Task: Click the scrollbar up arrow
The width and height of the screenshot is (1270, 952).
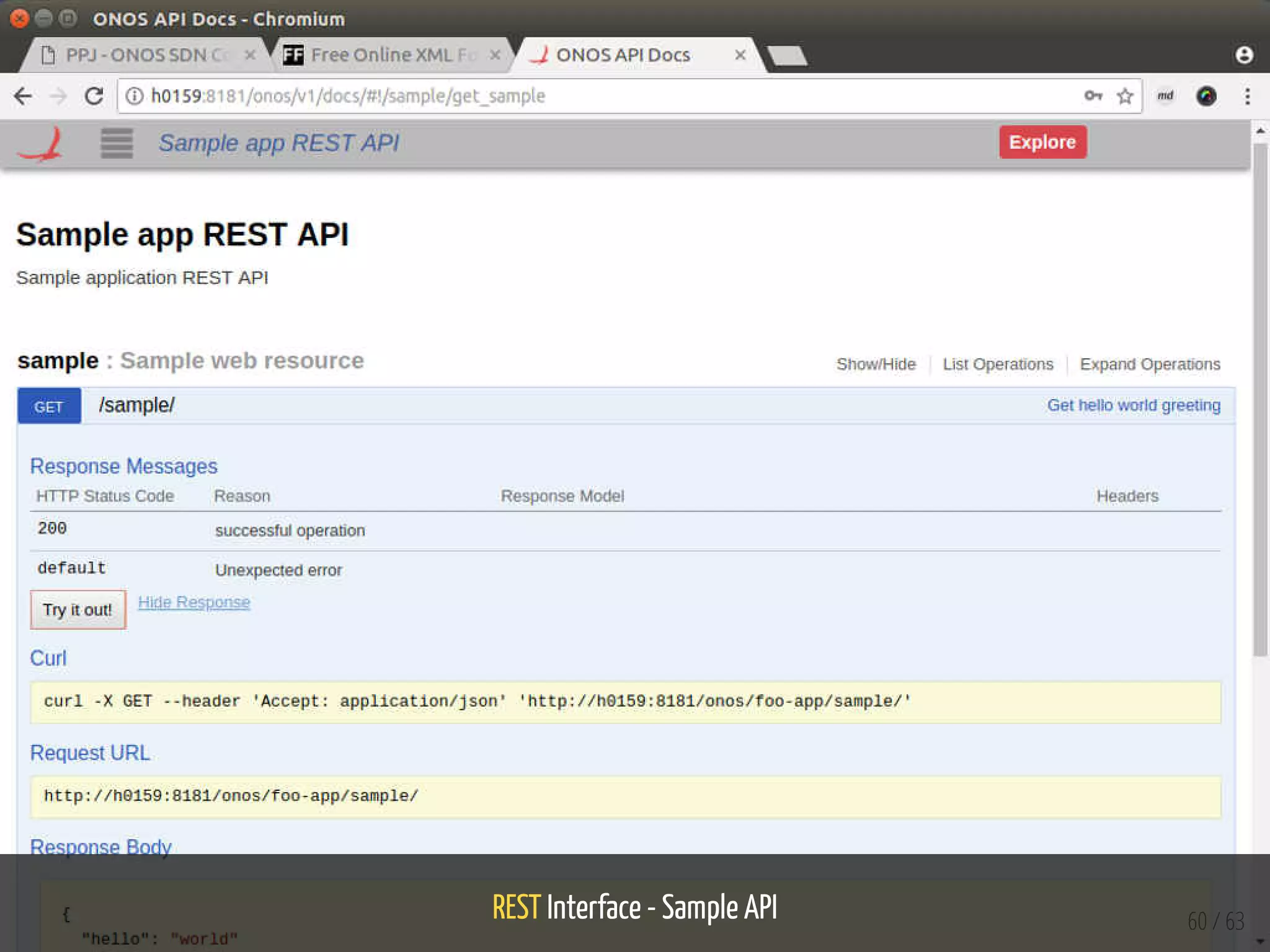Action: pos(1260,131)
